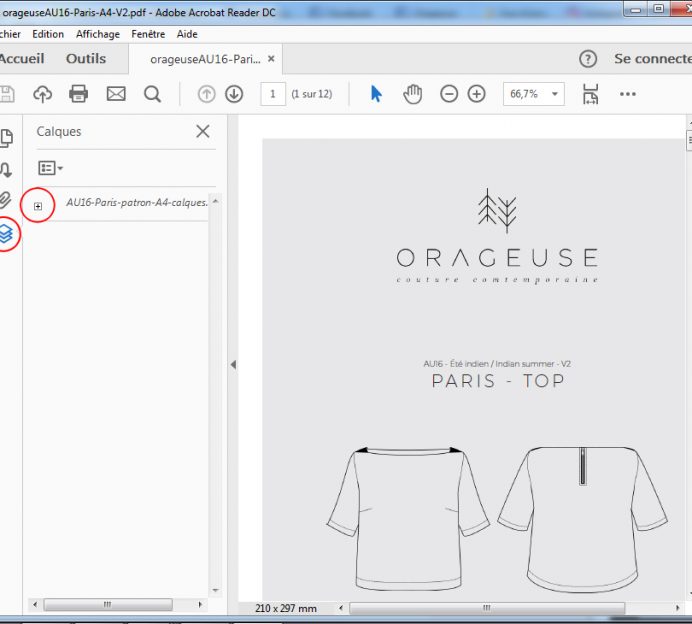Send file by email envelope icon

click(x=116, y=94)
